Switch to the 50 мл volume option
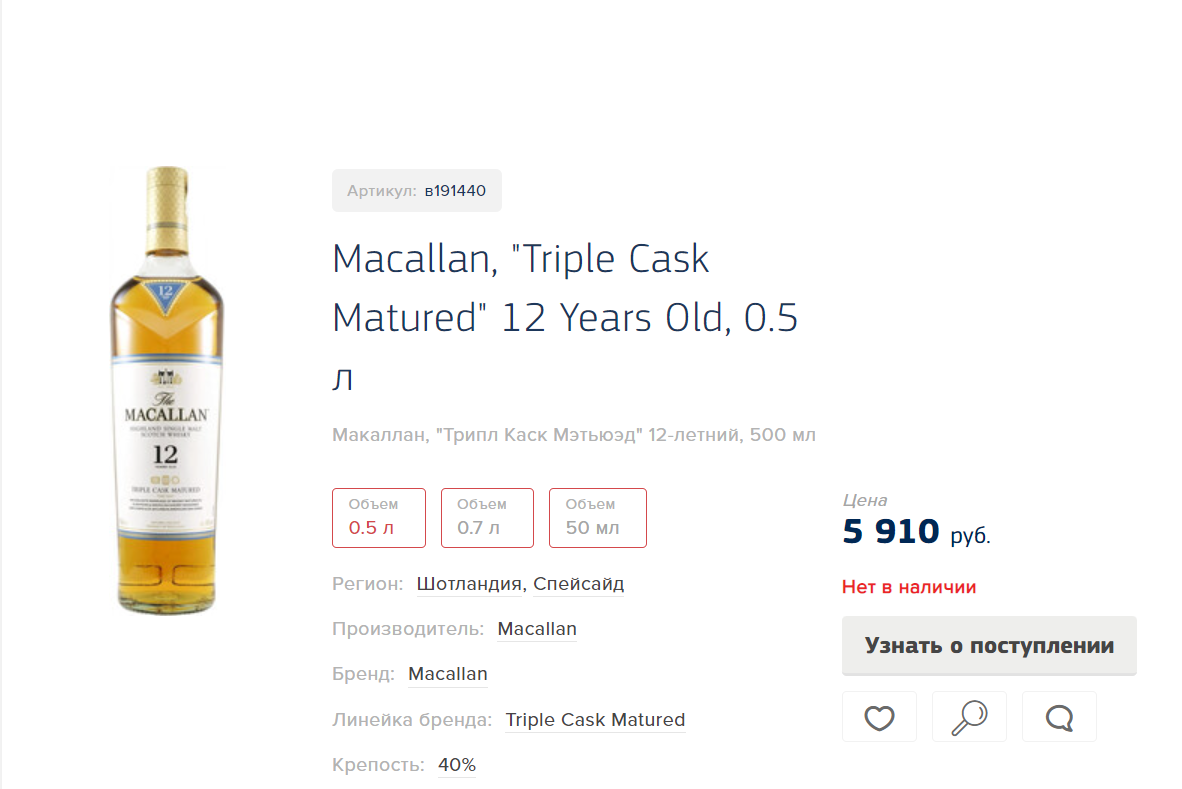Screen dimensions: 1182x789 [597, 518]
